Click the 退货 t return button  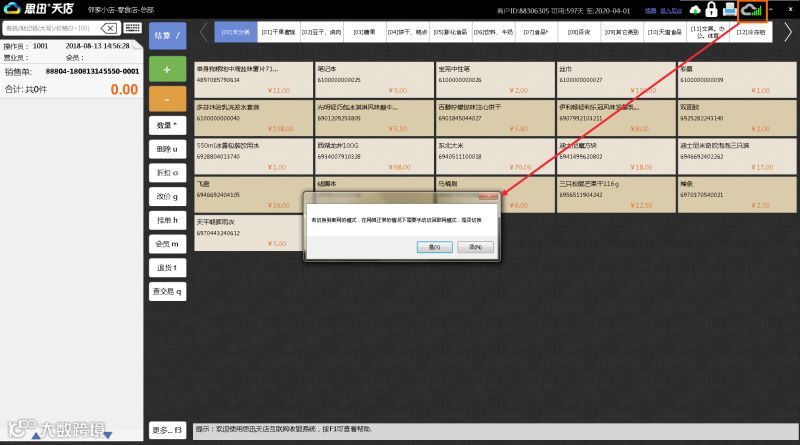(167, 268)
